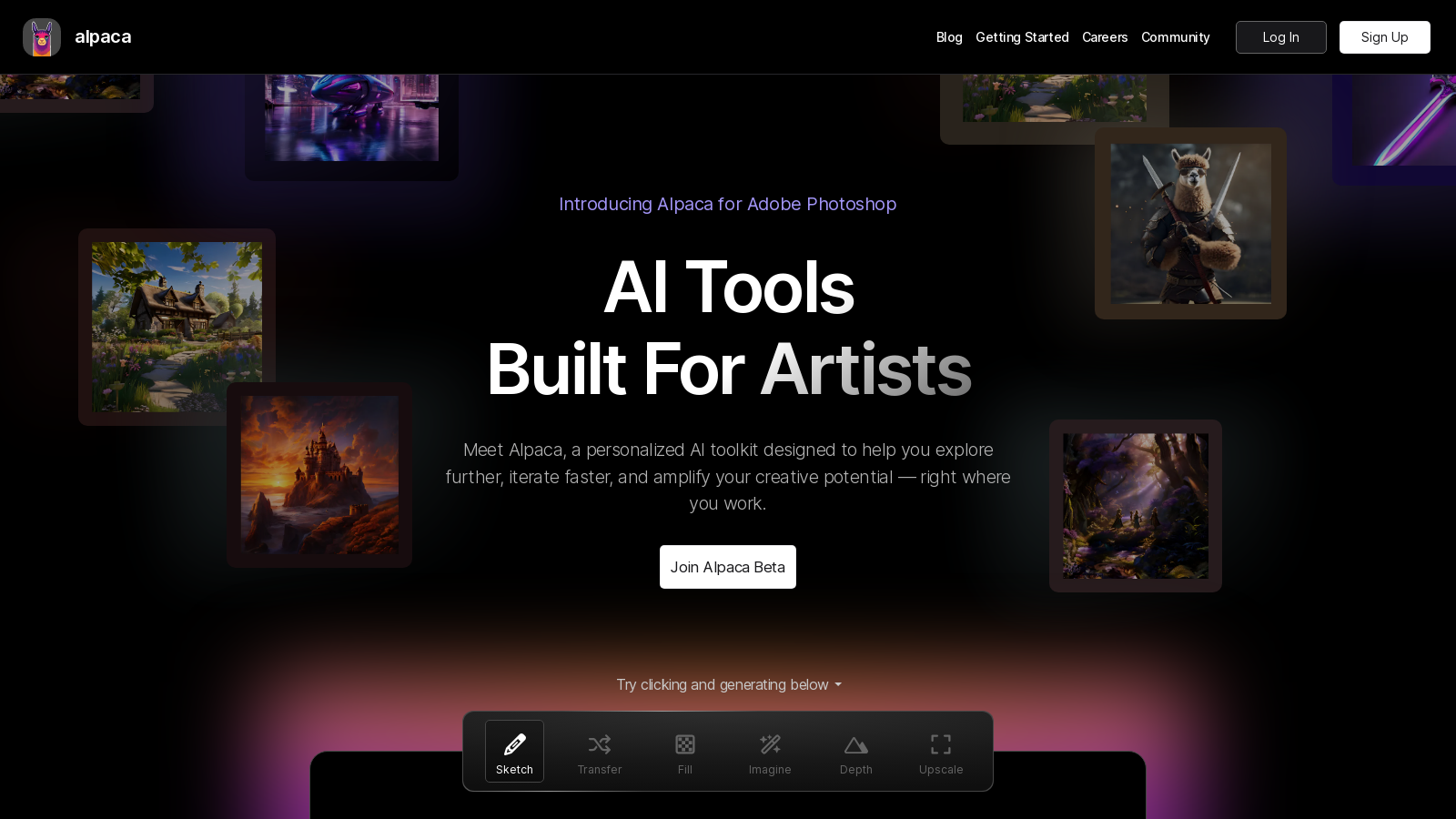1456x819 pixels.
Task: Choose the Fill checkerboard tool
Action: (684, 752)
